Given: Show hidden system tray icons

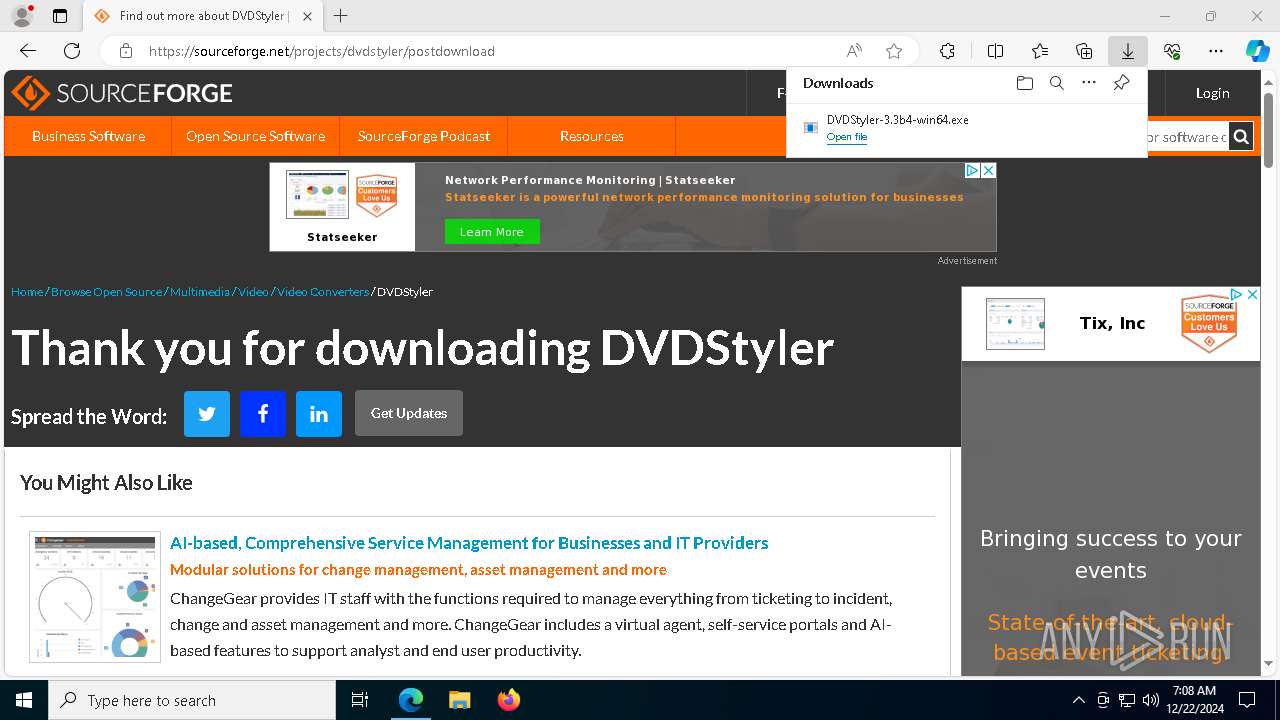Looking at the screenshot, I should pyautogui.click(x=1078, y=700).
